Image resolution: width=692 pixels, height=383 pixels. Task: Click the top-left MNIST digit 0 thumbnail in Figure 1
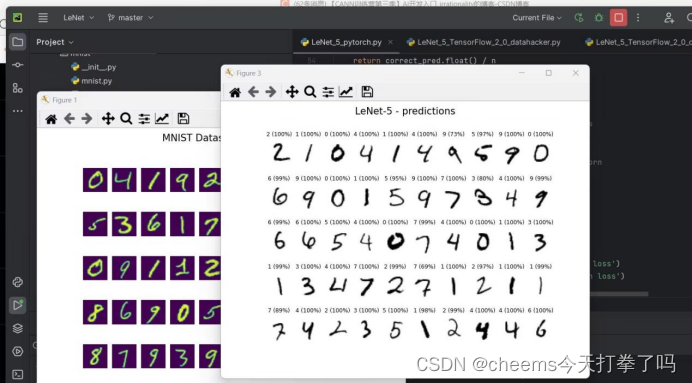click(95, 180)
